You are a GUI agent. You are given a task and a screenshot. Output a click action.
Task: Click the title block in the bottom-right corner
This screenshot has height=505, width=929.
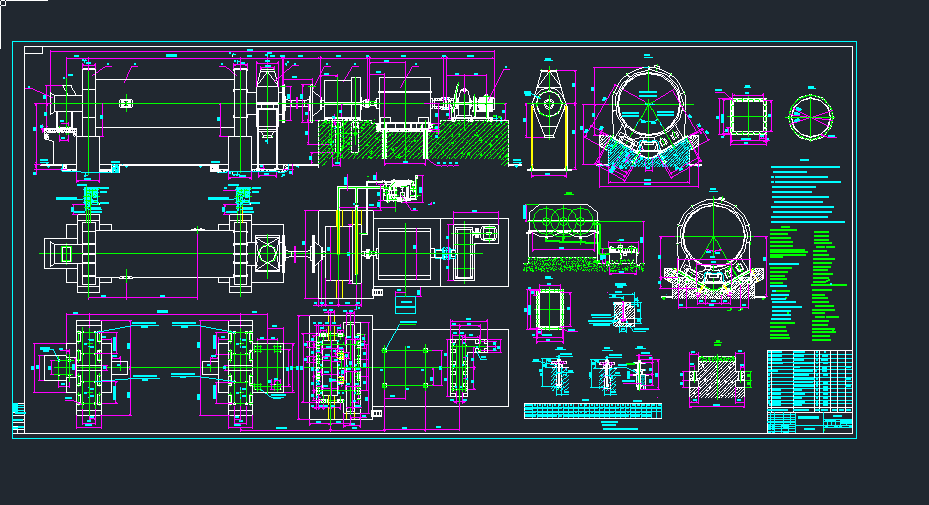[810, 392]
